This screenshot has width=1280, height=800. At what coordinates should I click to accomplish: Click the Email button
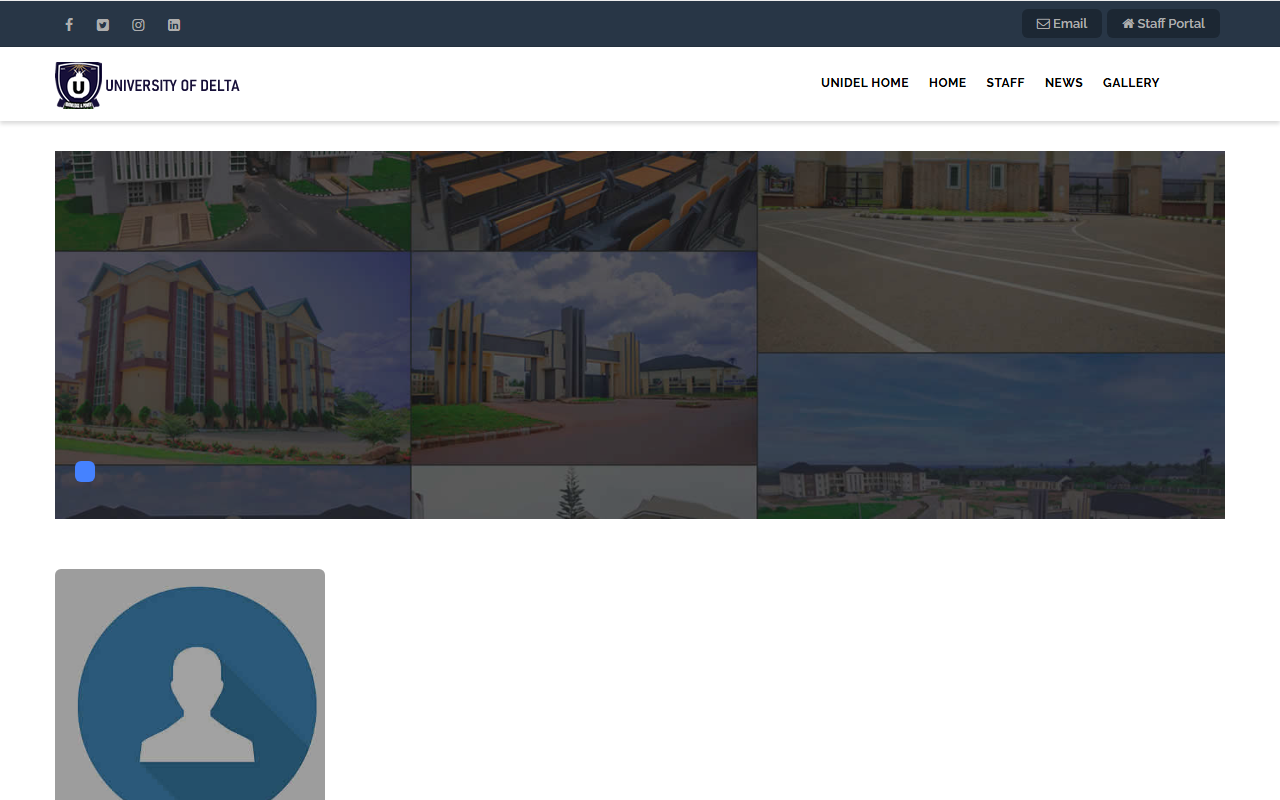coord(1062,24)
